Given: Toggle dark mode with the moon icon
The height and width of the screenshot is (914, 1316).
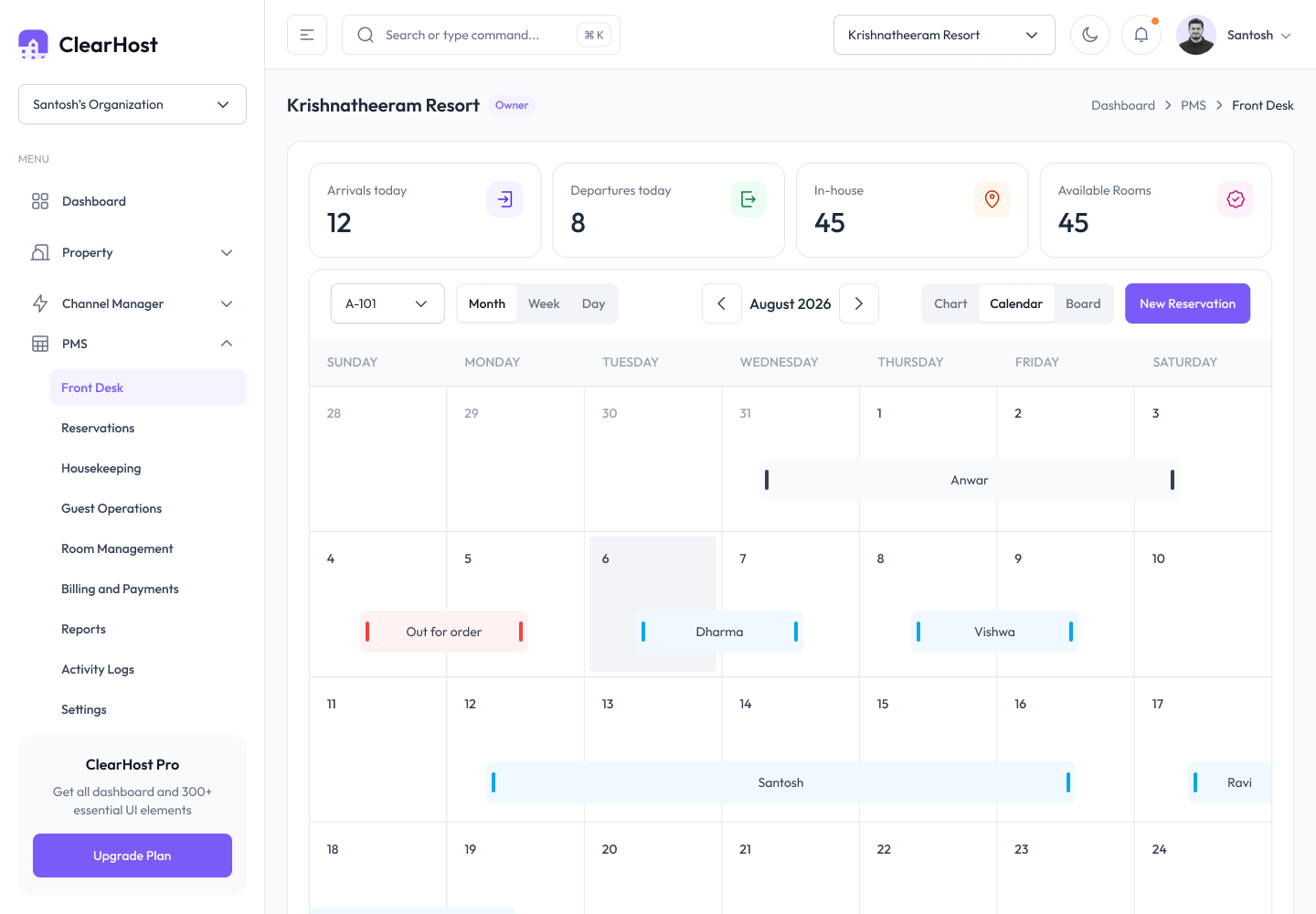Looking at the screenshot, I should (x=1089, y=35).
